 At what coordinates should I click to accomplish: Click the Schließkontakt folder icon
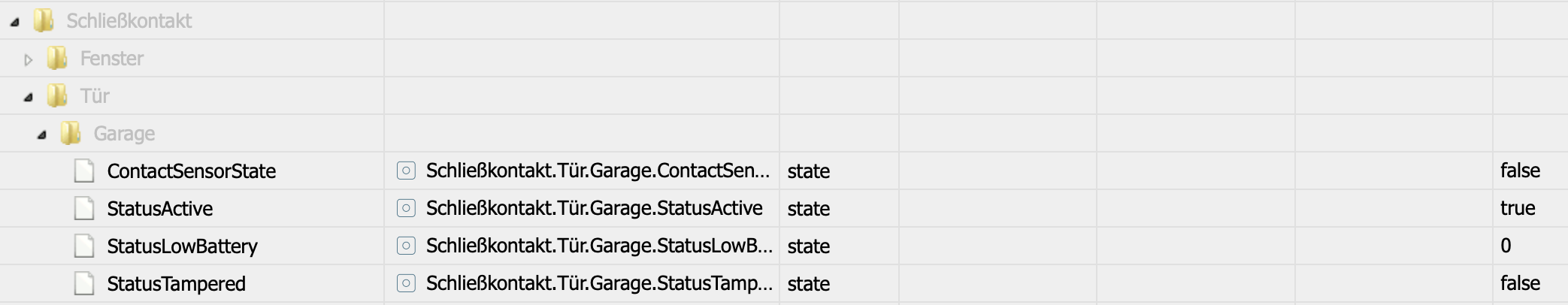(x=44, y=20)
